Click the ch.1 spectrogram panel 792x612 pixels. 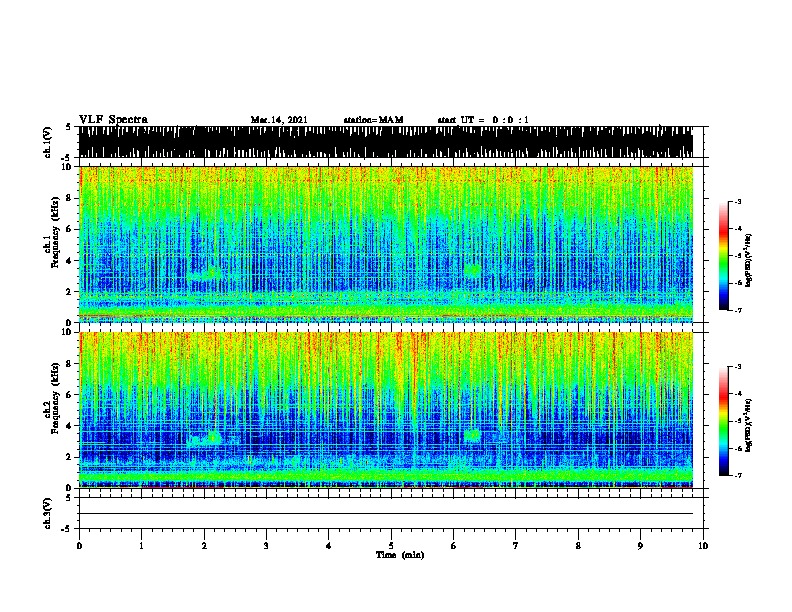coord(386,244)
